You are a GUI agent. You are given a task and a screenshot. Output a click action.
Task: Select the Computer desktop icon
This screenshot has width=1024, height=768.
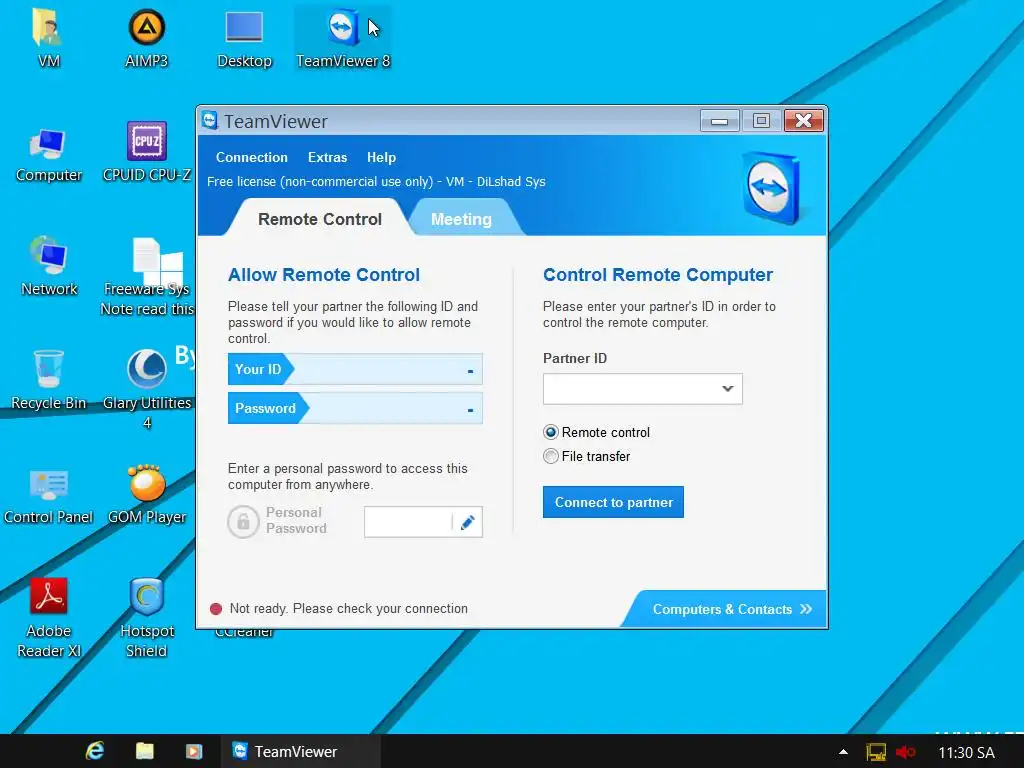coord(48,155)
